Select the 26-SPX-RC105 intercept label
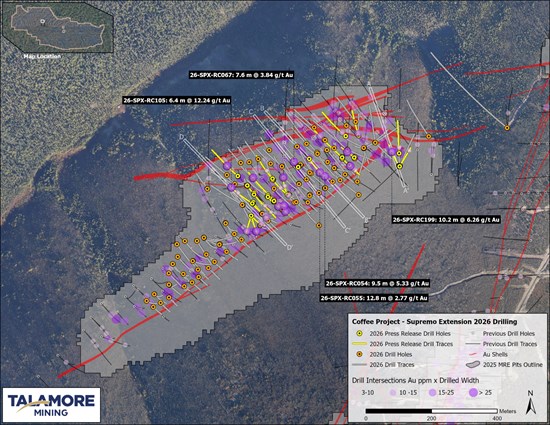Image resolution: width=550 pixels, height=425 pixels. pos(177,100)
